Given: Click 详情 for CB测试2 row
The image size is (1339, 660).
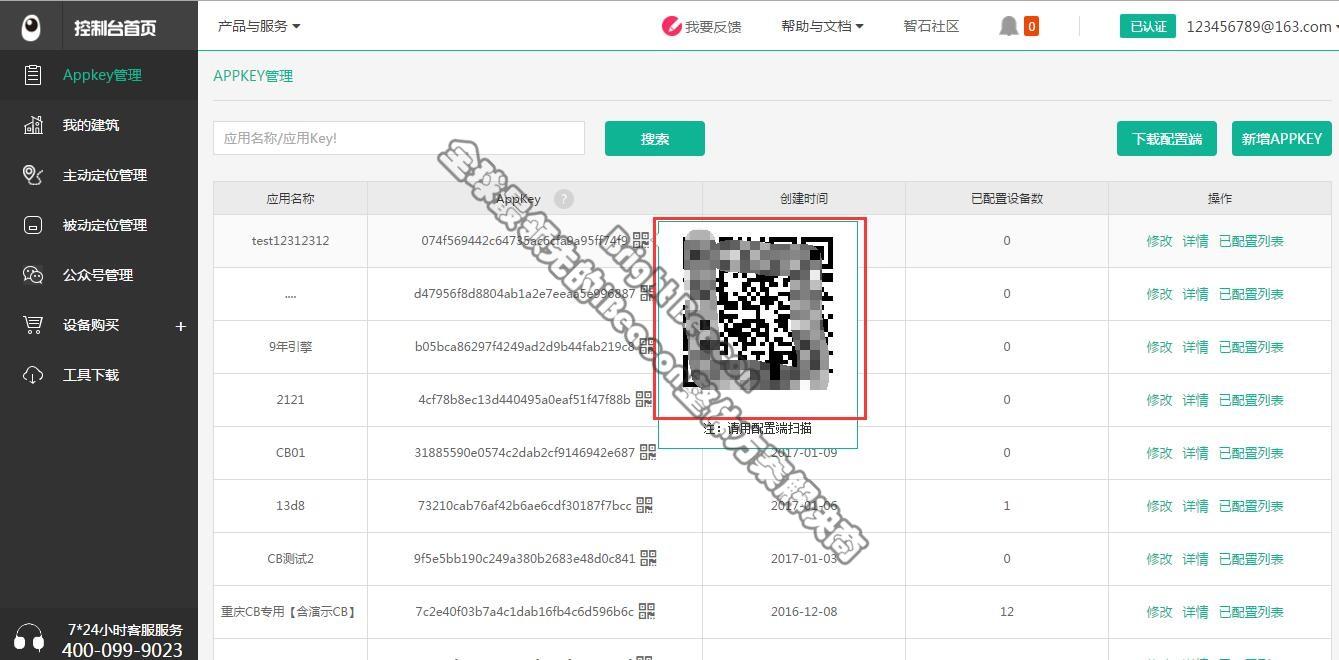Looking at the screenshot, I should pyautogui.click(x=1195, y=558).
